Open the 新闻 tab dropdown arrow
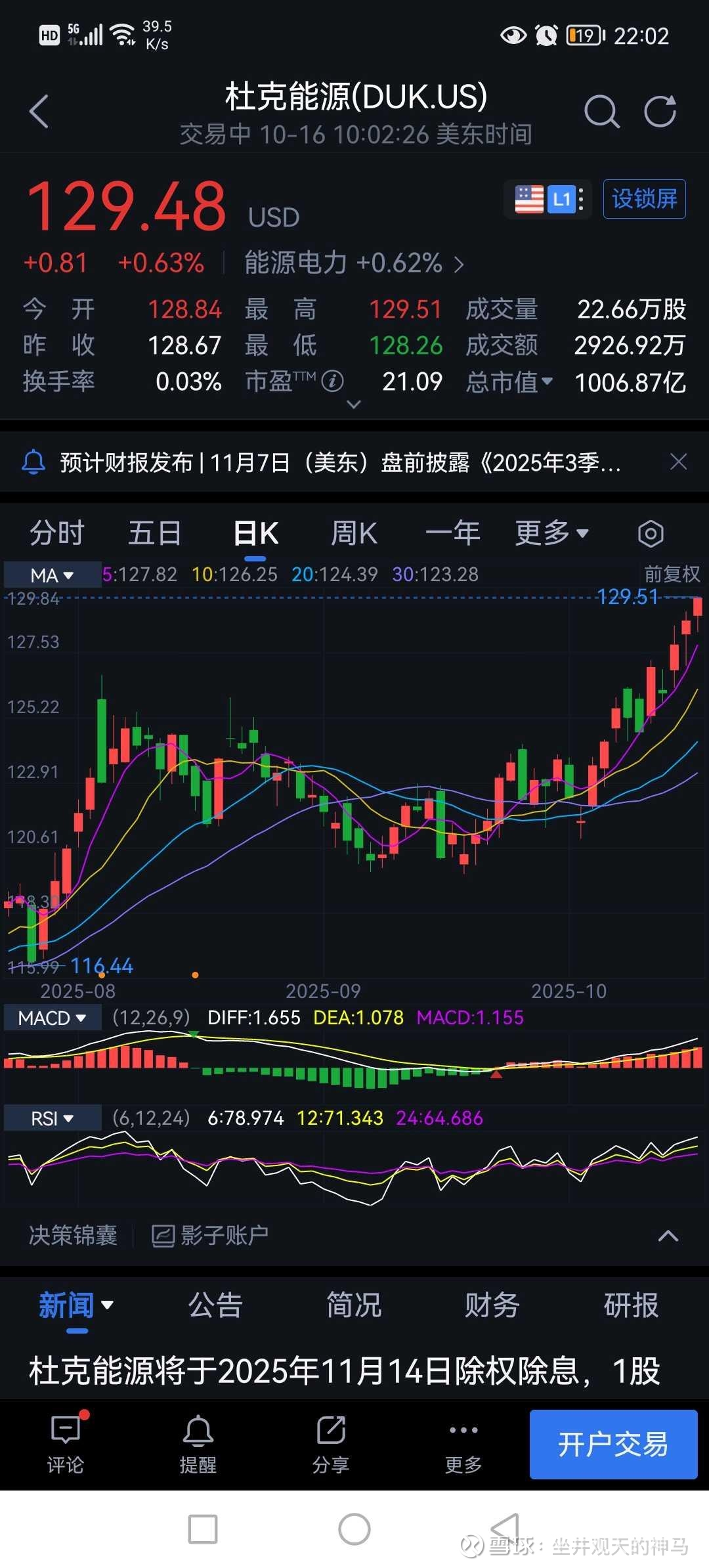Viewport: 709px width, 1568px height. (108, 1305)
